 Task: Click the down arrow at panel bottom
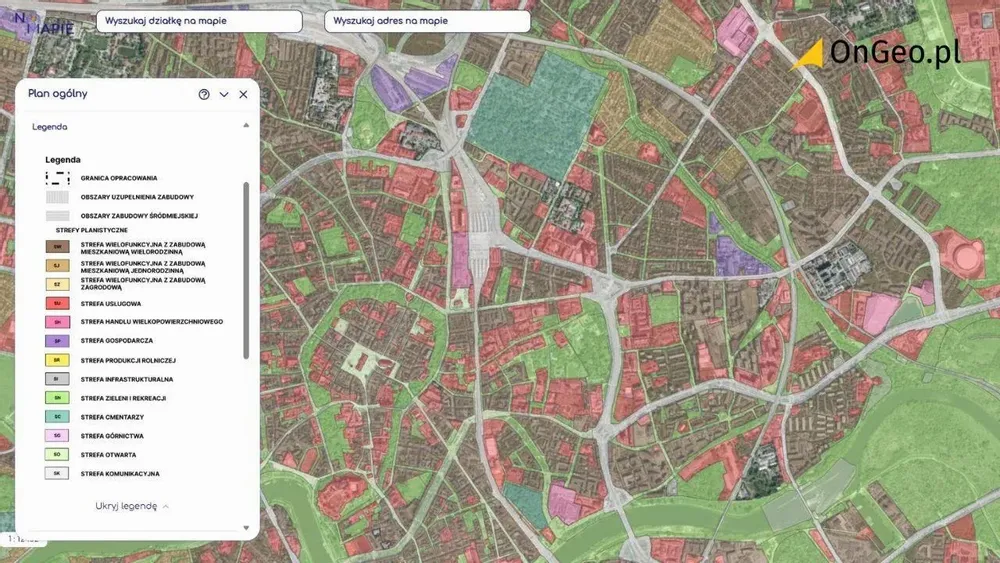(x=246, y=528)
